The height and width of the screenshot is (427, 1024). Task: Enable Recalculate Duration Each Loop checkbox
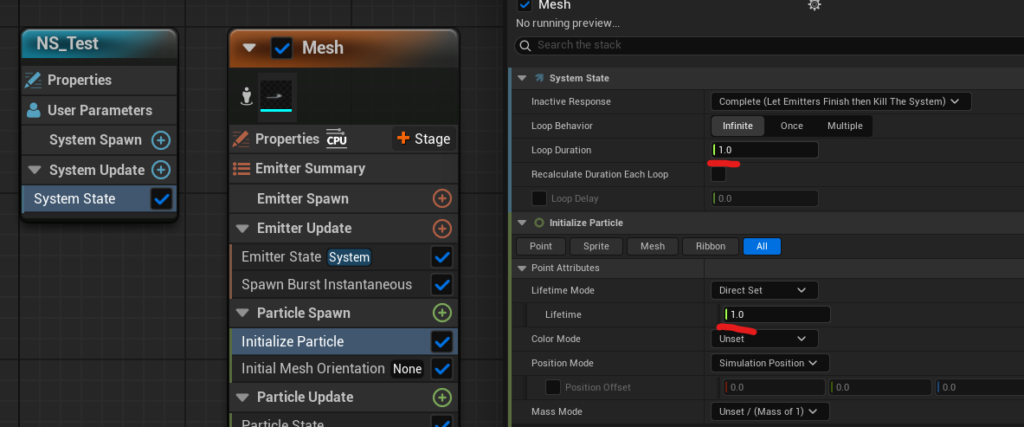point(718,174)
